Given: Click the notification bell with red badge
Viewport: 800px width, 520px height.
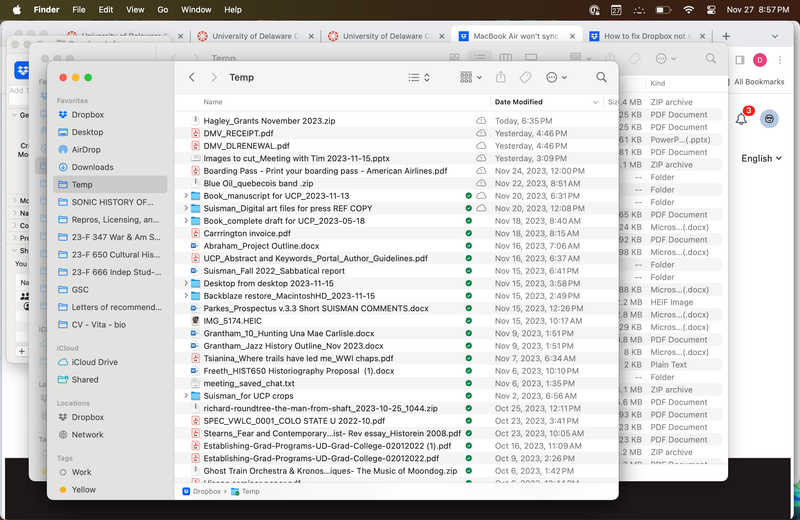Looking at the screenshot, I should click(741, 118).
